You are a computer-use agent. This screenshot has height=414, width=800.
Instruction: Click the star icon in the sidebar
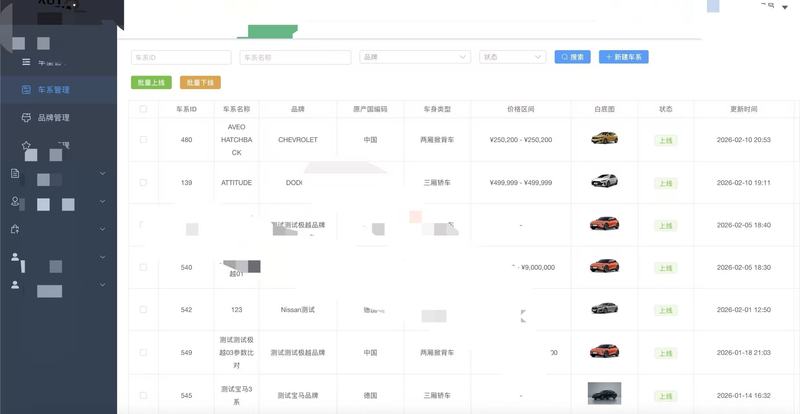pos(26,146)
